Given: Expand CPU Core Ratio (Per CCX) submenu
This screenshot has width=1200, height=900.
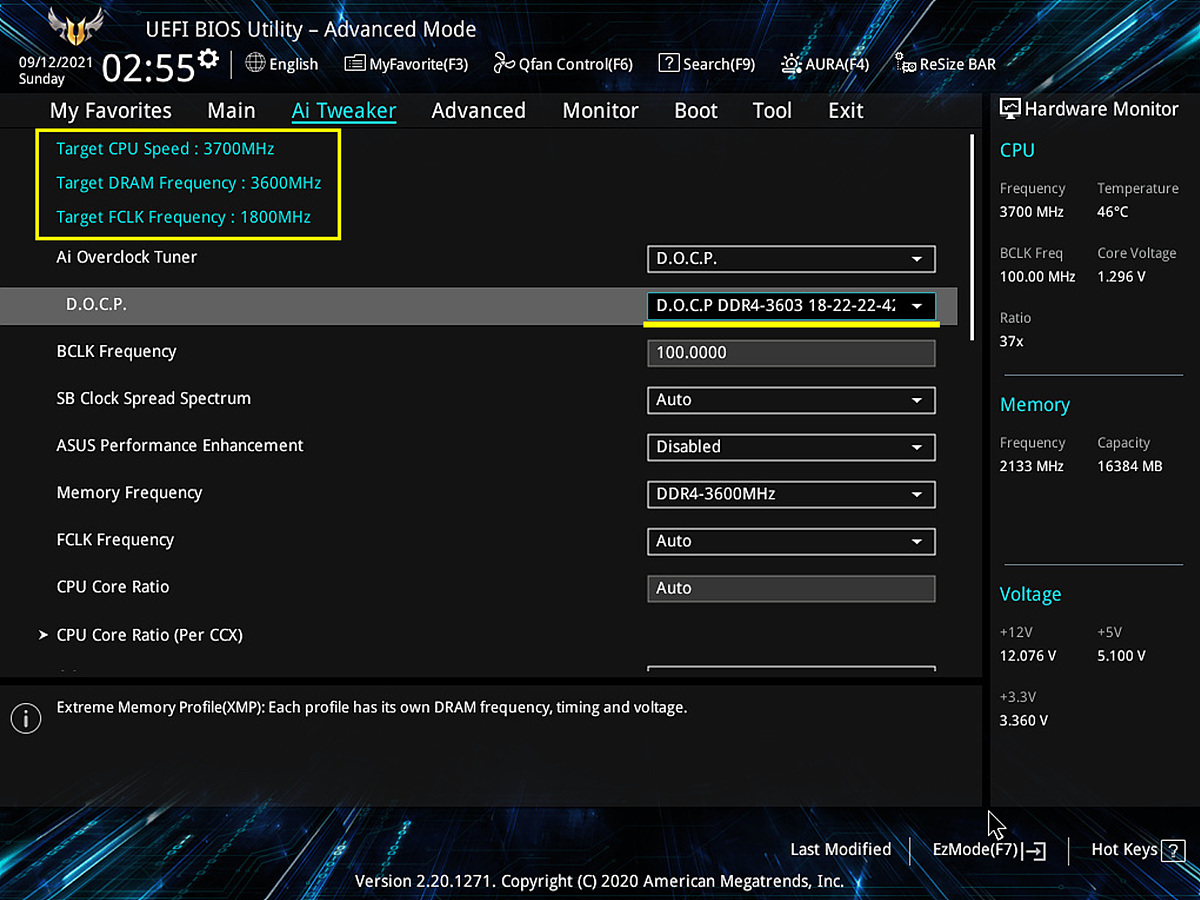Looking at the screenshot, I should click(150, 635).
